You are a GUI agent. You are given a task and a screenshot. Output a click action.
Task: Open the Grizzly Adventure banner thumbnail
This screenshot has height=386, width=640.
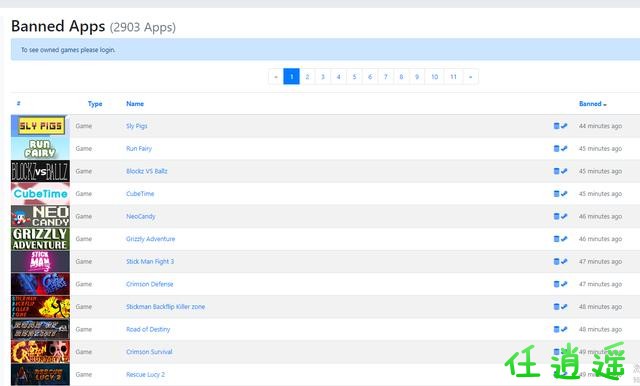40,239
